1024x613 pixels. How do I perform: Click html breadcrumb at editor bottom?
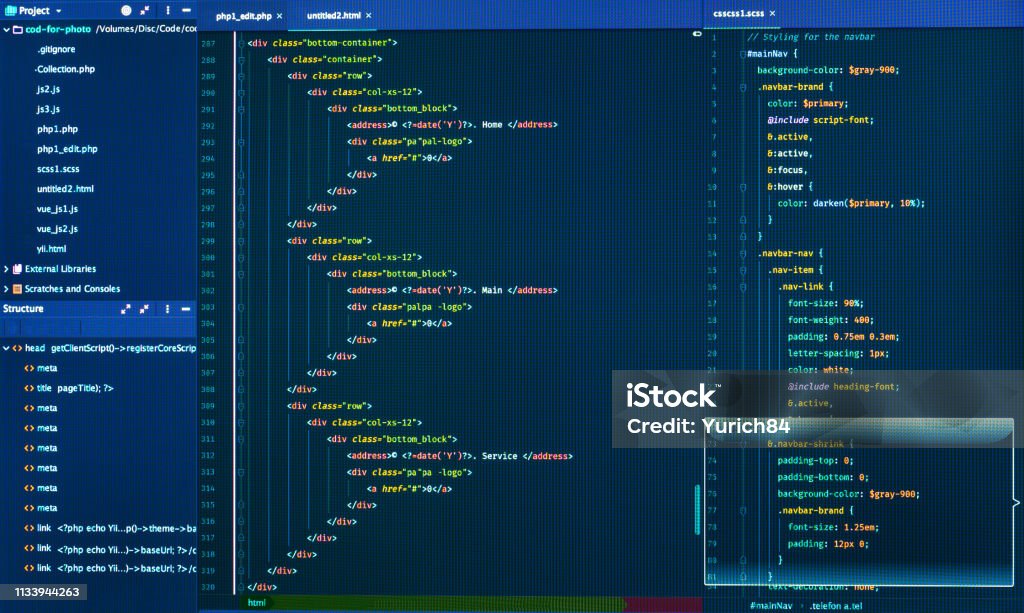tap(257, 603)
